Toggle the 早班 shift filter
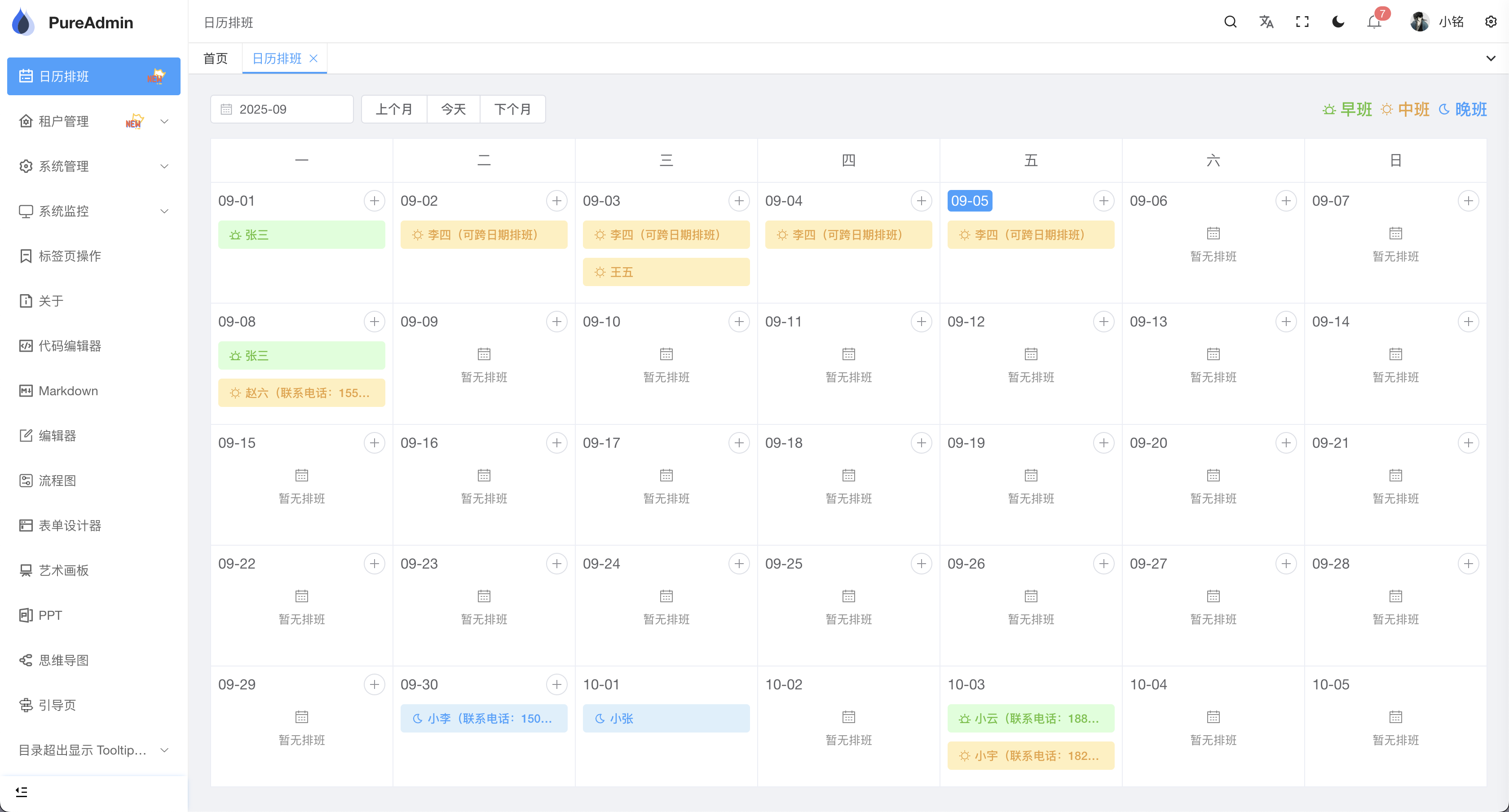The image size is (1509, 812). (x=1347, y=109)
